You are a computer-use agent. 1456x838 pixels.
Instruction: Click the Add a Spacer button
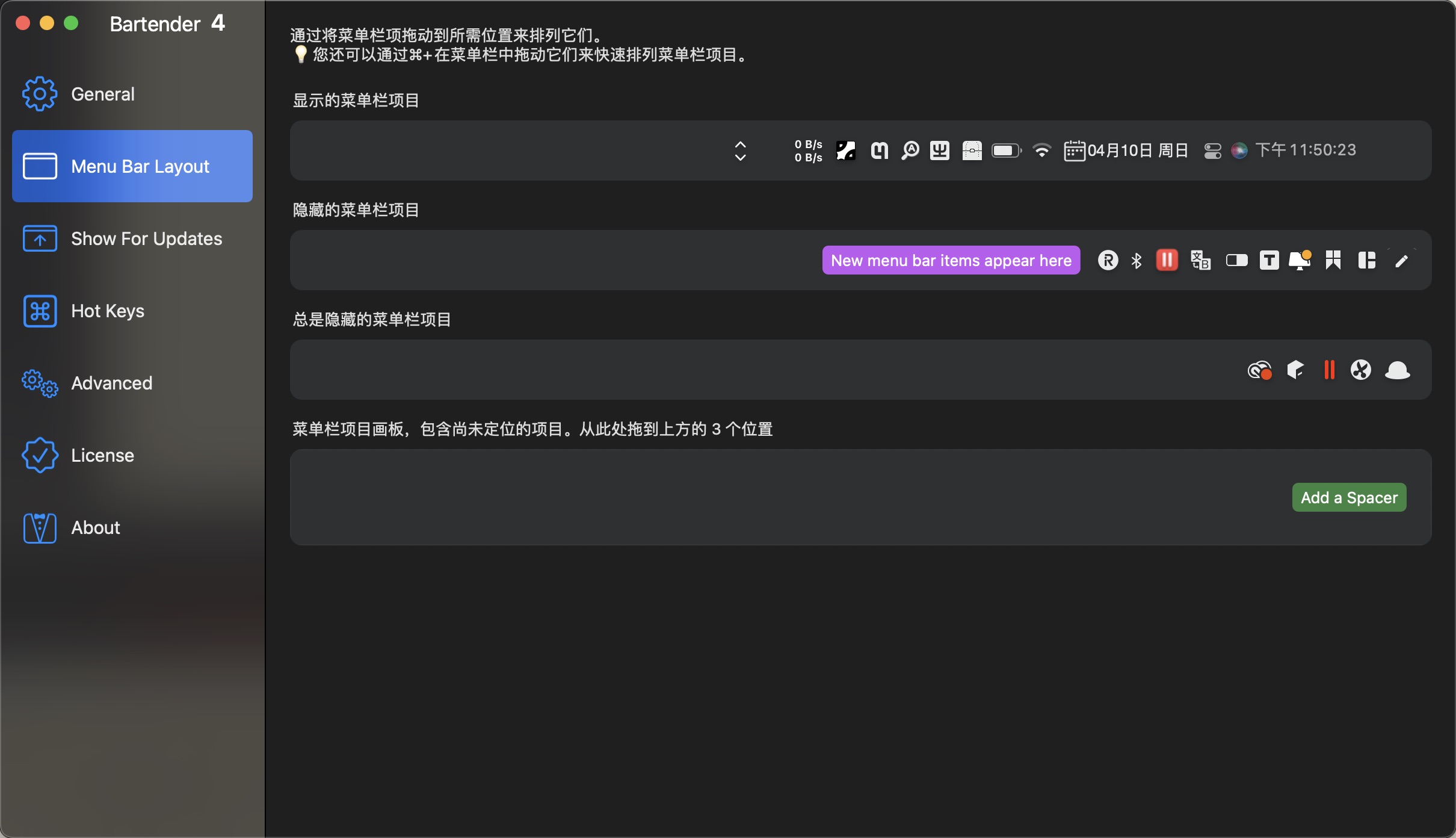pyautogui.click(x=1349, y=498)
